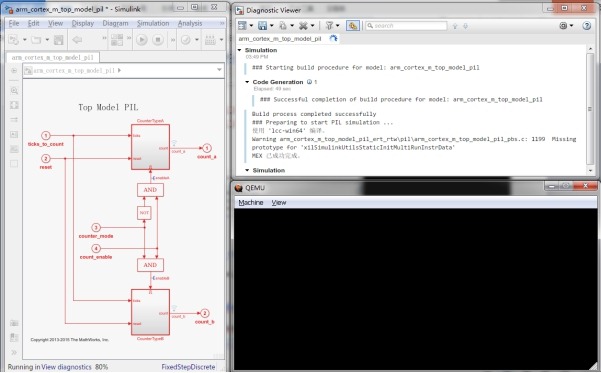Click Open folder icon in Simulink toolbar
Image resolution: width=601 pixels, height=373 pixels.
36,39
